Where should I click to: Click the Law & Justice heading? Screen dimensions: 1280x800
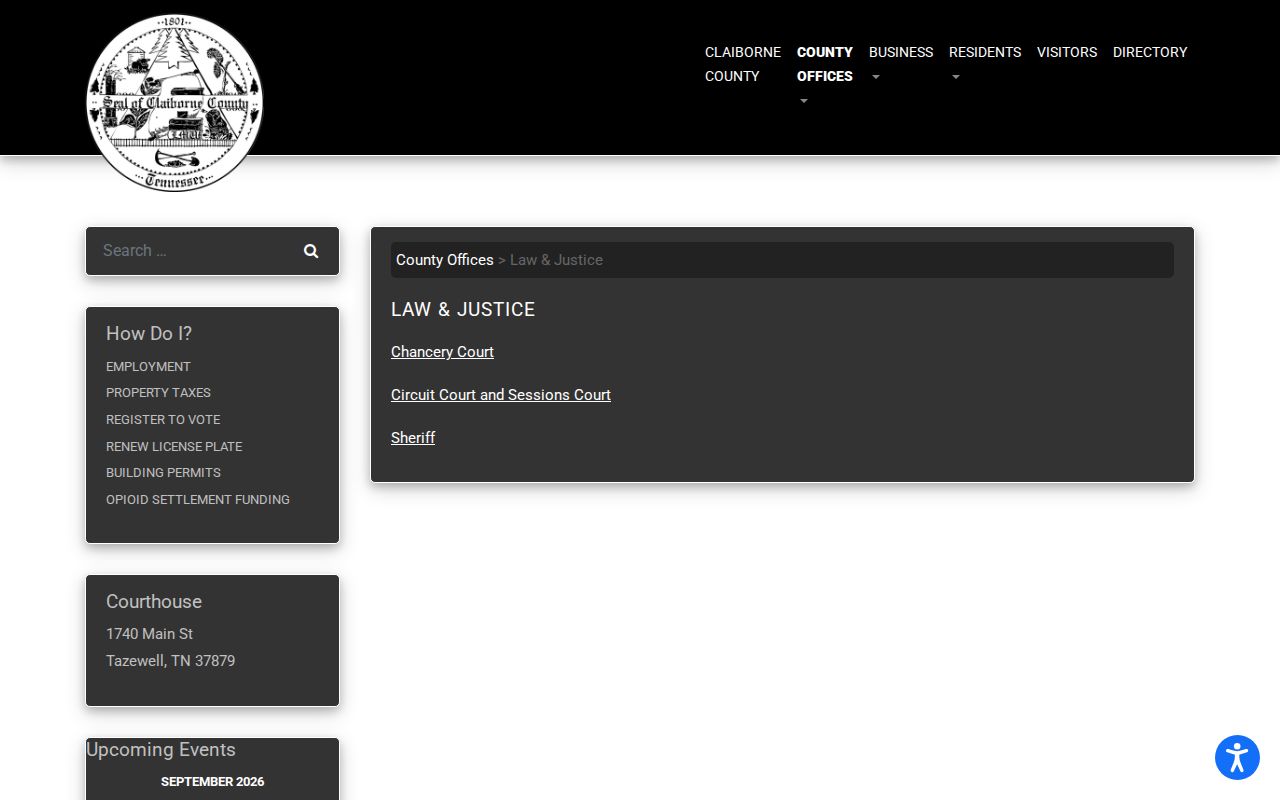463,310
